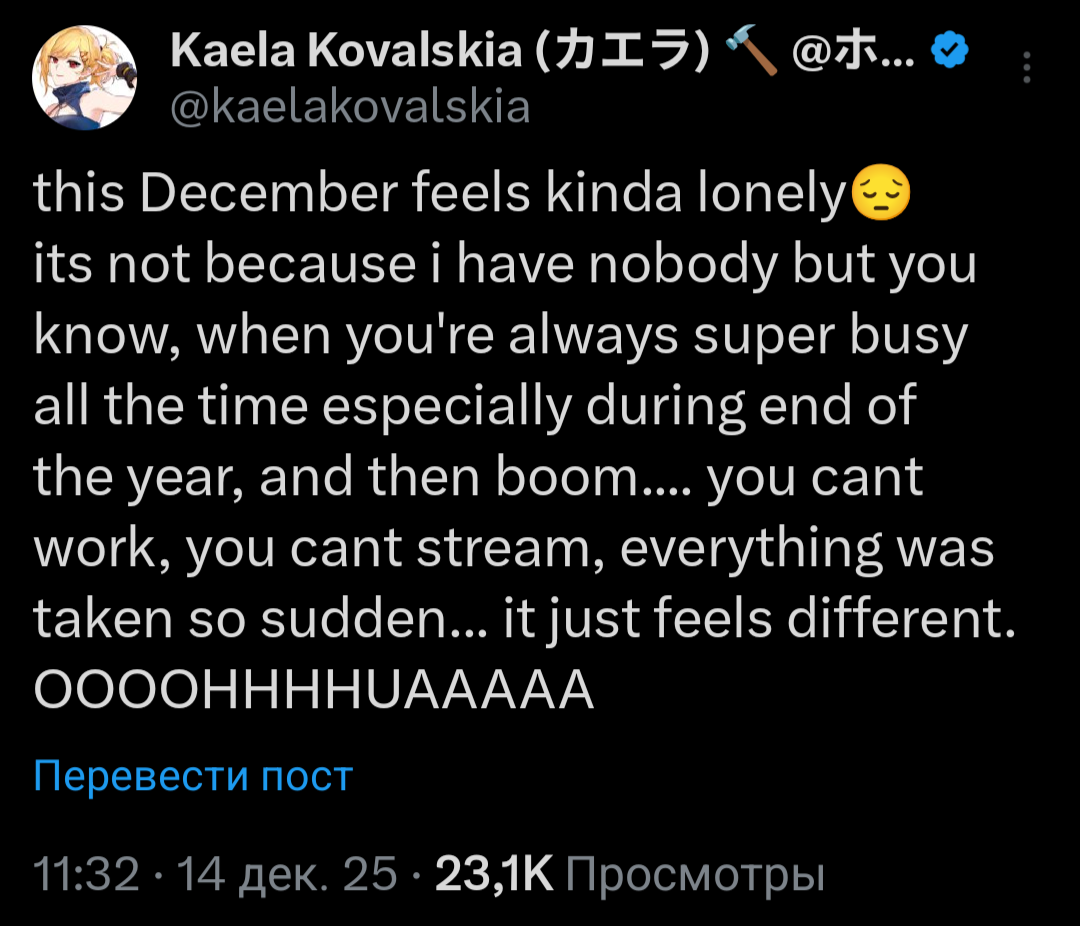Click the OOOOHHHHUAAAAA line of text
The height and width of the screenshot is (926, 1080).
[314, 689]
